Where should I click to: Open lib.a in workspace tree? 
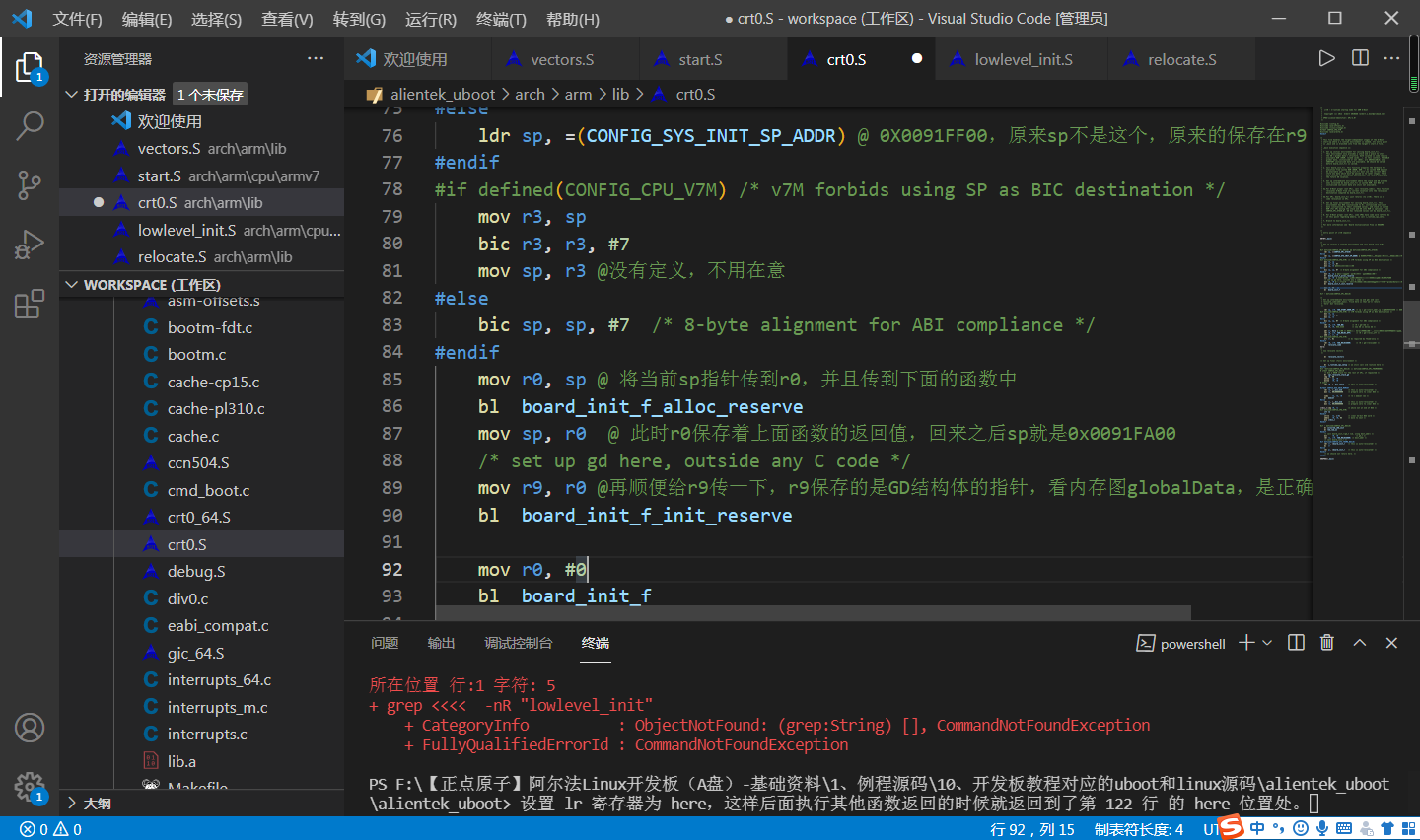pyautogui.click(x=201, y=761)
